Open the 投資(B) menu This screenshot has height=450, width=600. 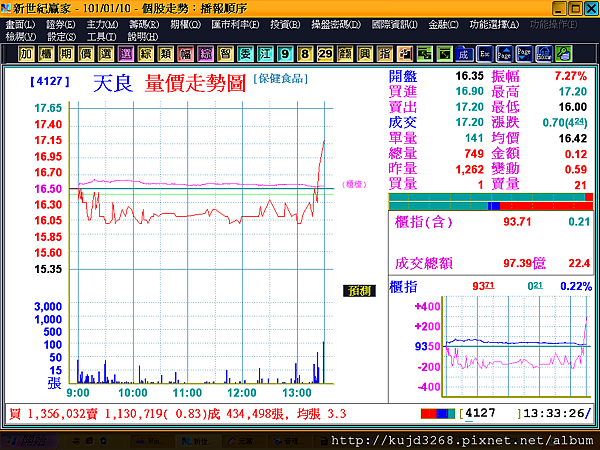[285, 25]
